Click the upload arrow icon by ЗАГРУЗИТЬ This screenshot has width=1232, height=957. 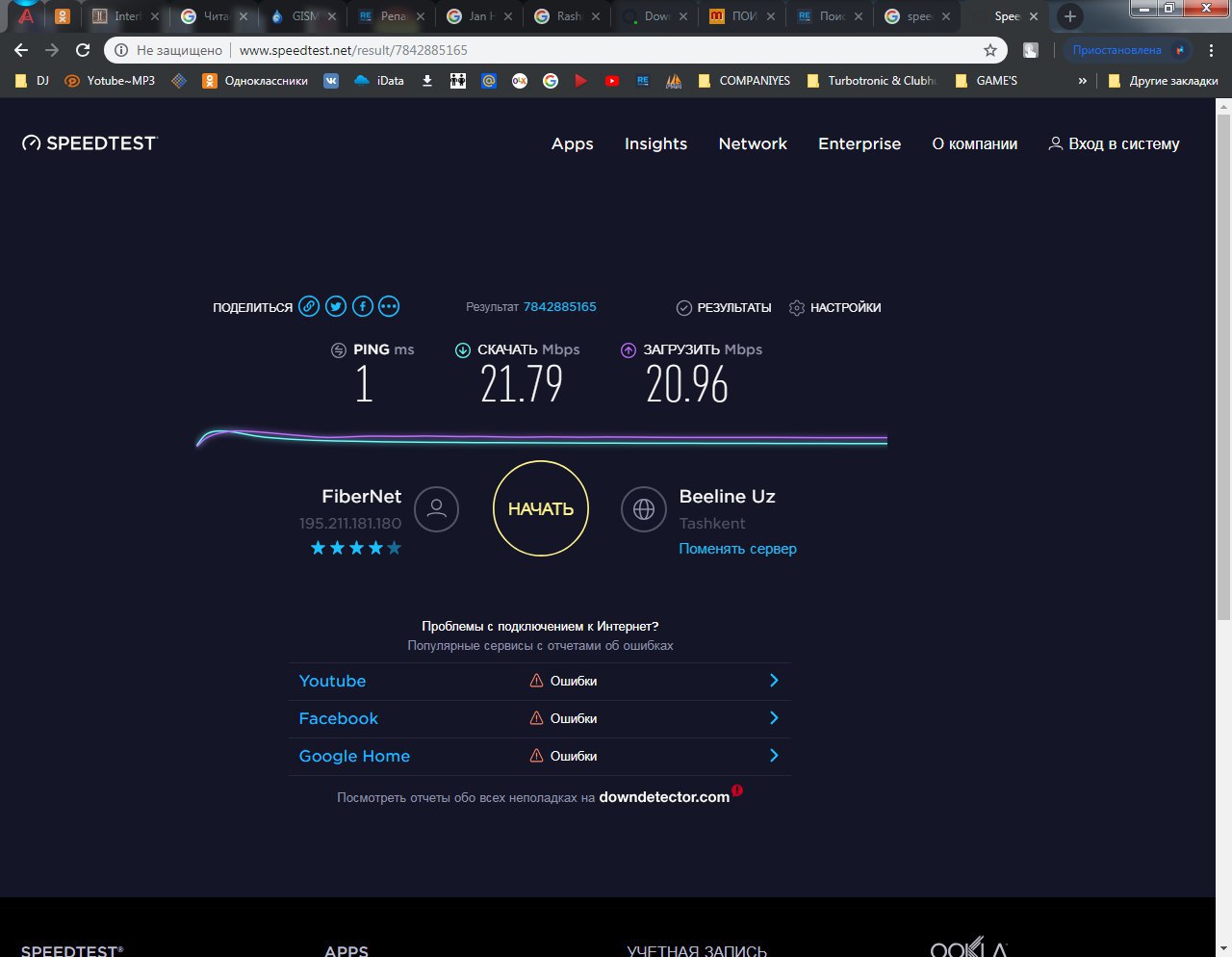tap(629, 350)
